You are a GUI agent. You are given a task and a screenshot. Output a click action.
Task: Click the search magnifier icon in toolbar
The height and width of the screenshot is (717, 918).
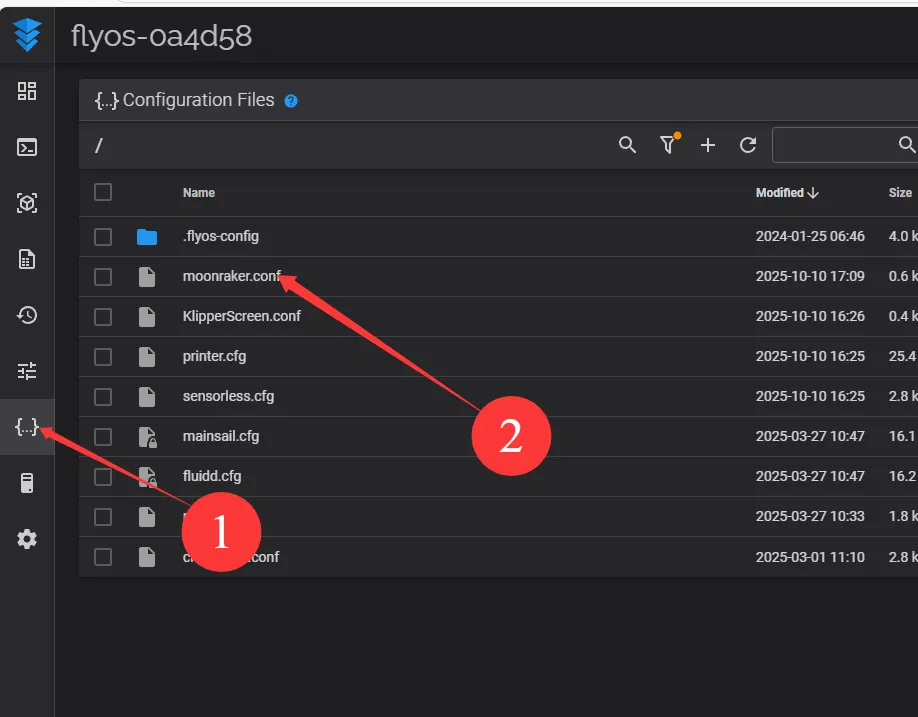coord(627,145)
